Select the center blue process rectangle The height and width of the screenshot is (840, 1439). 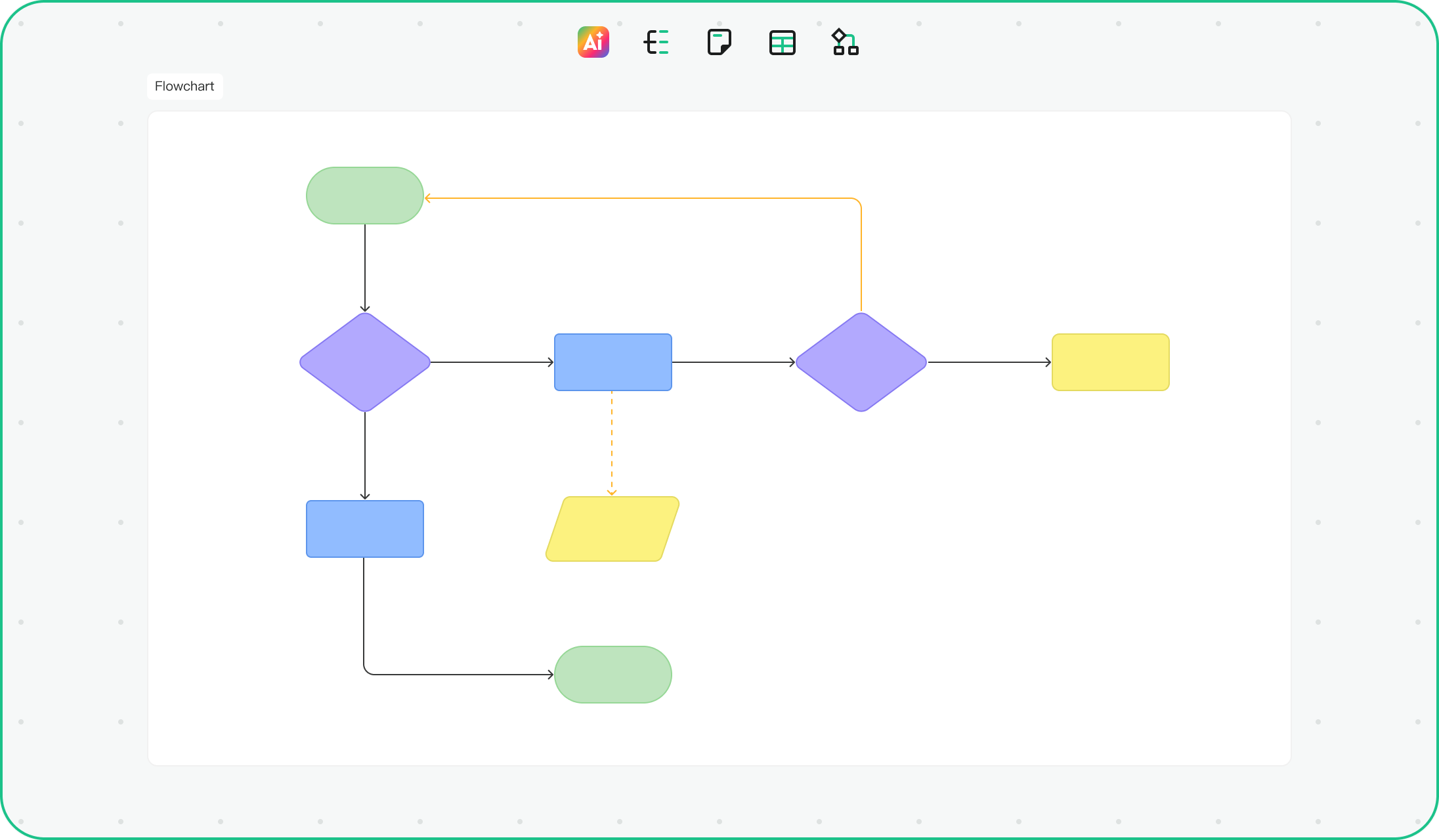click(x=612, y=362)
